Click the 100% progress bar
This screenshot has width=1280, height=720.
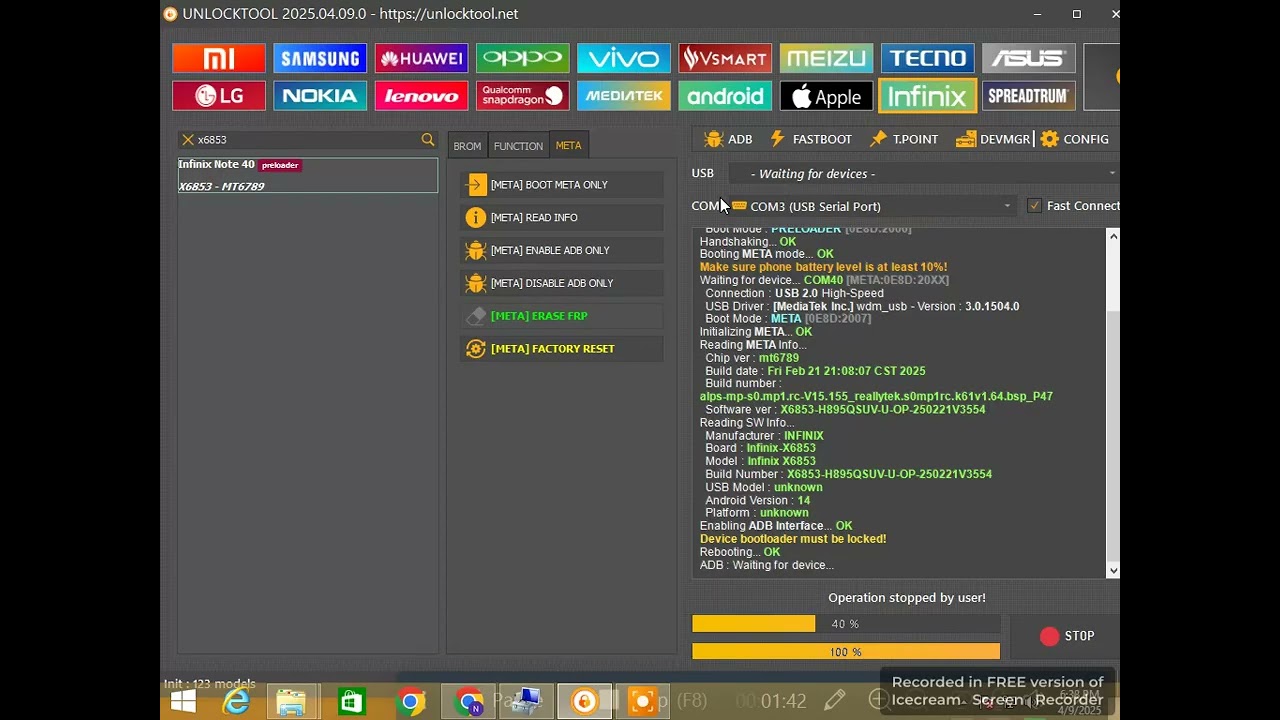[846, 652]
